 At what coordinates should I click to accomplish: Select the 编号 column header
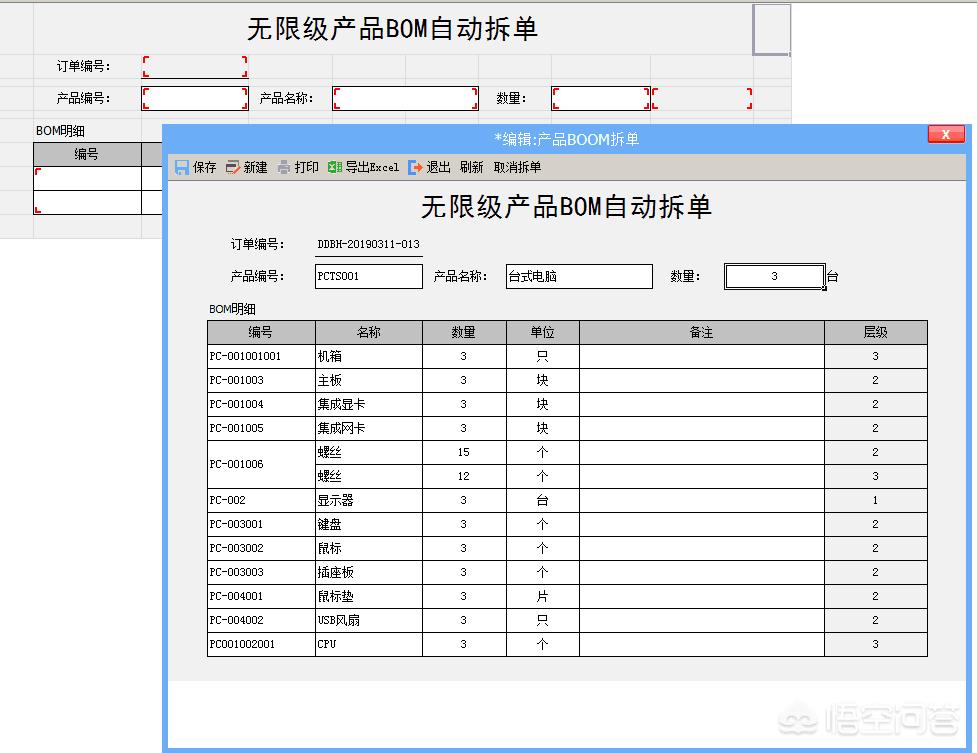coord(259,331)
